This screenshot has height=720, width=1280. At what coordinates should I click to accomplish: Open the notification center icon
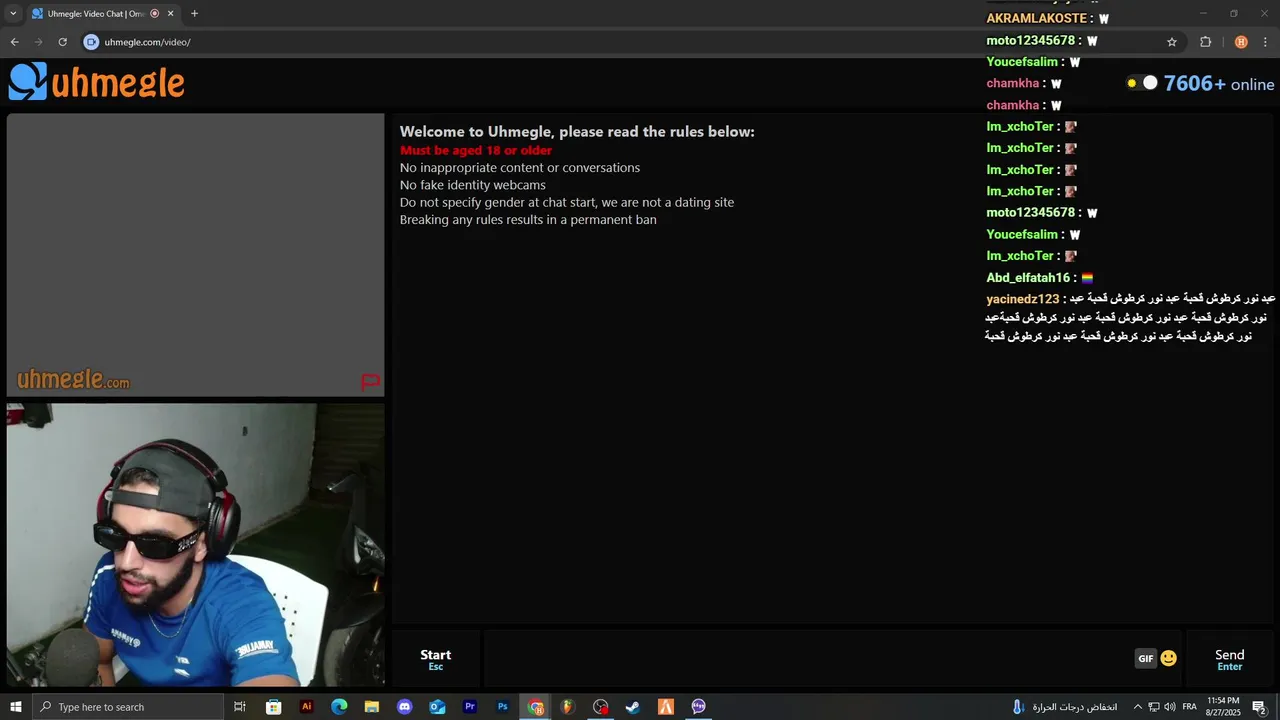coord(1260,707)
